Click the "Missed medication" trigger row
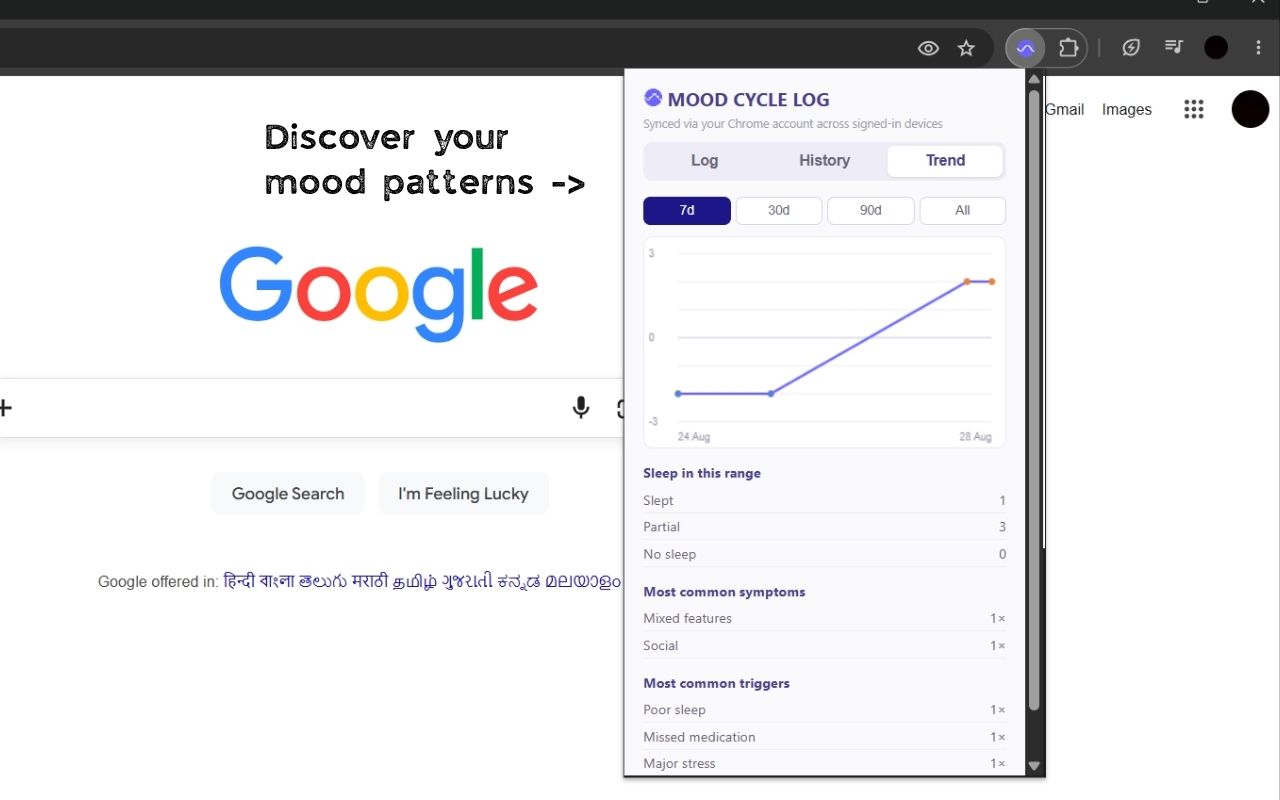This screenshot has width=1280, height=800. click(x=825, y=737)
